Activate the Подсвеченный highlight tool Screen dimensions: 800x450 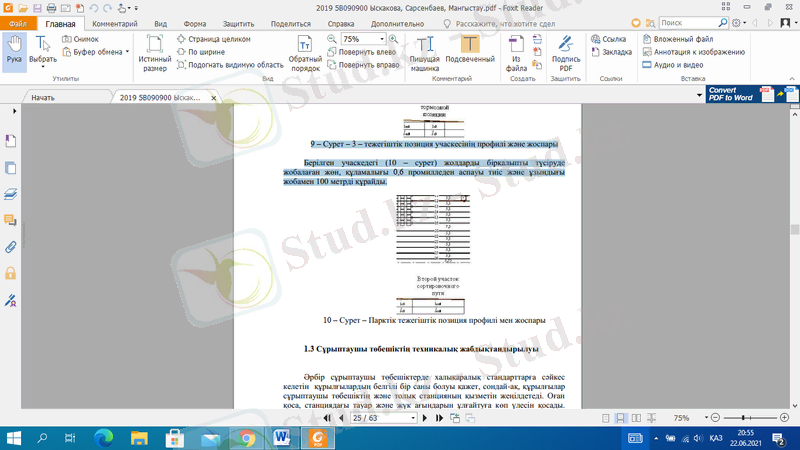point(470,51)
